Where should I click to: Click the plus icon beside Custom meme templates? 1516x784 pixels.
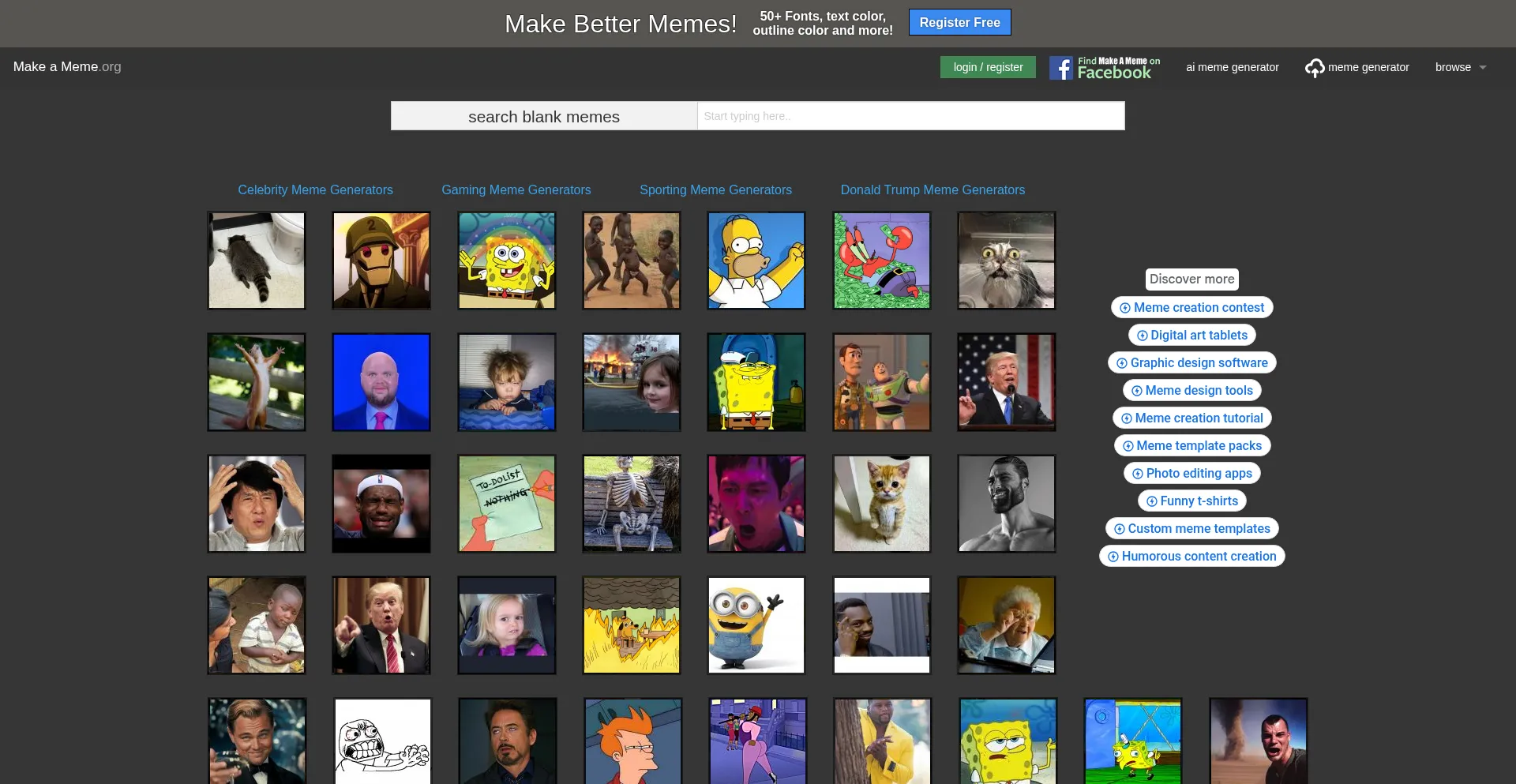coord(1118,528)
